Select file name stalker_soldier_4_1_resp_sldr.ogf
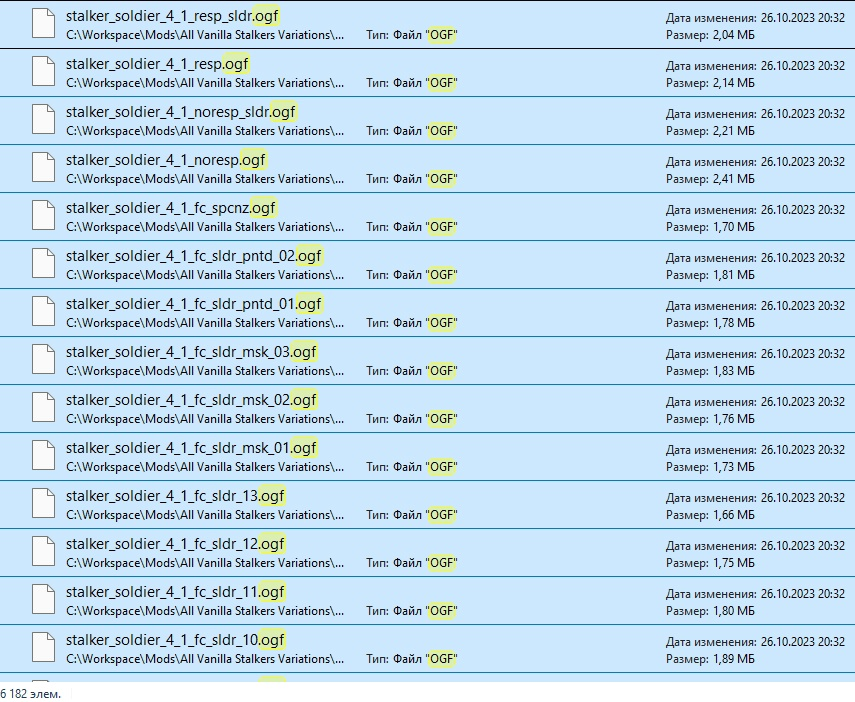The height and width of the screenshot is (702, 855). tap(172, 16)
